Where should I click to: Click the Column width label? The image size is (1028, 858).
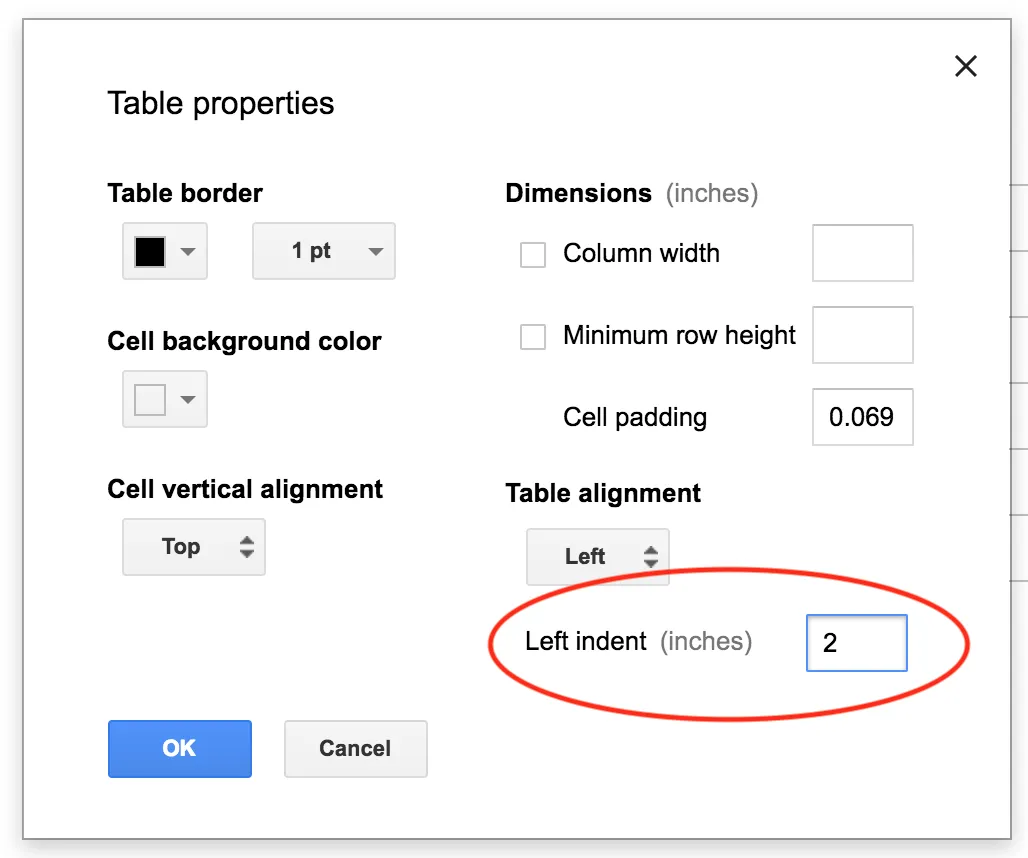(641, 254)
